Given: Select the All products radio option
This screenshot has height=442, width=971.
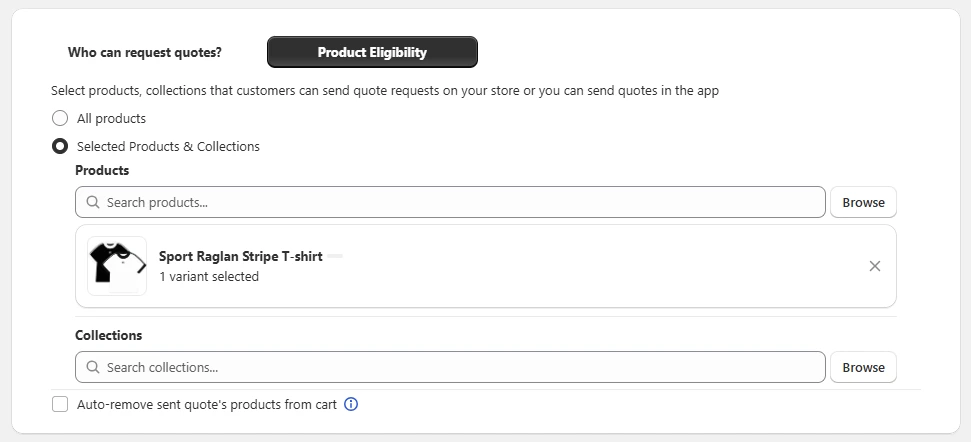Looking at the screenshot, I should (60, 118).
